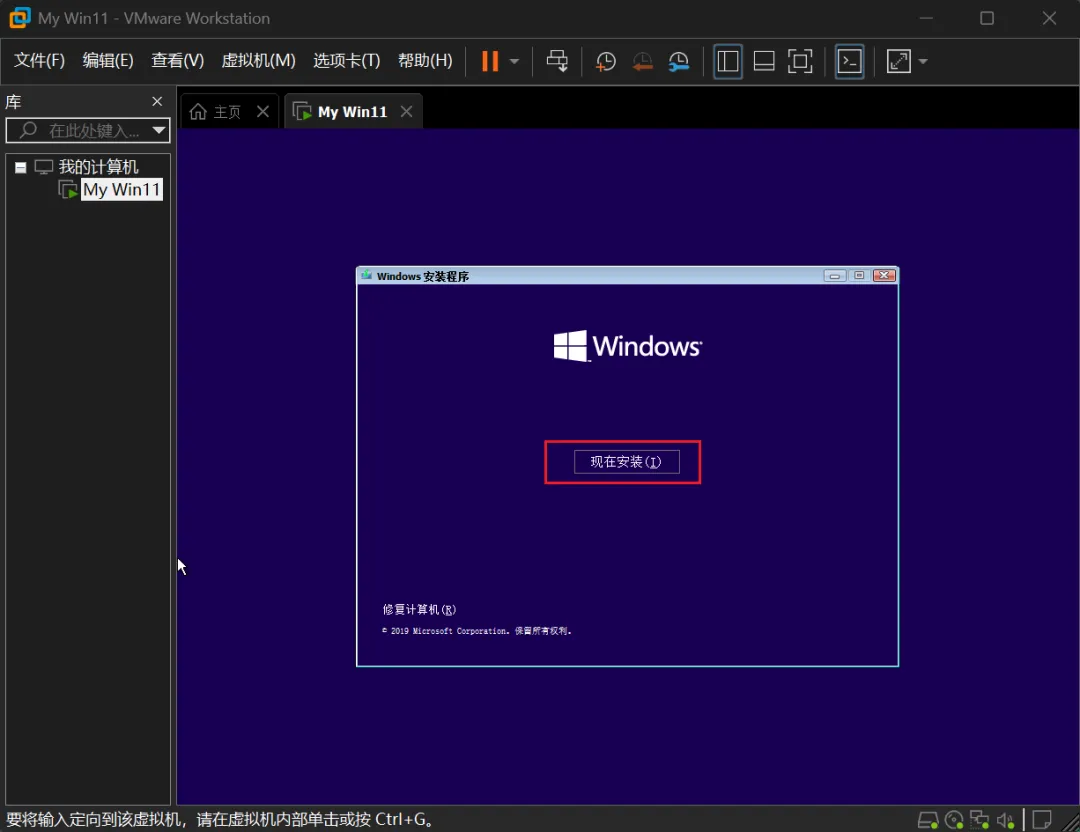Open the 文件(F) menu
Screen dimensions: 1080x832
[x=39, y=61]
